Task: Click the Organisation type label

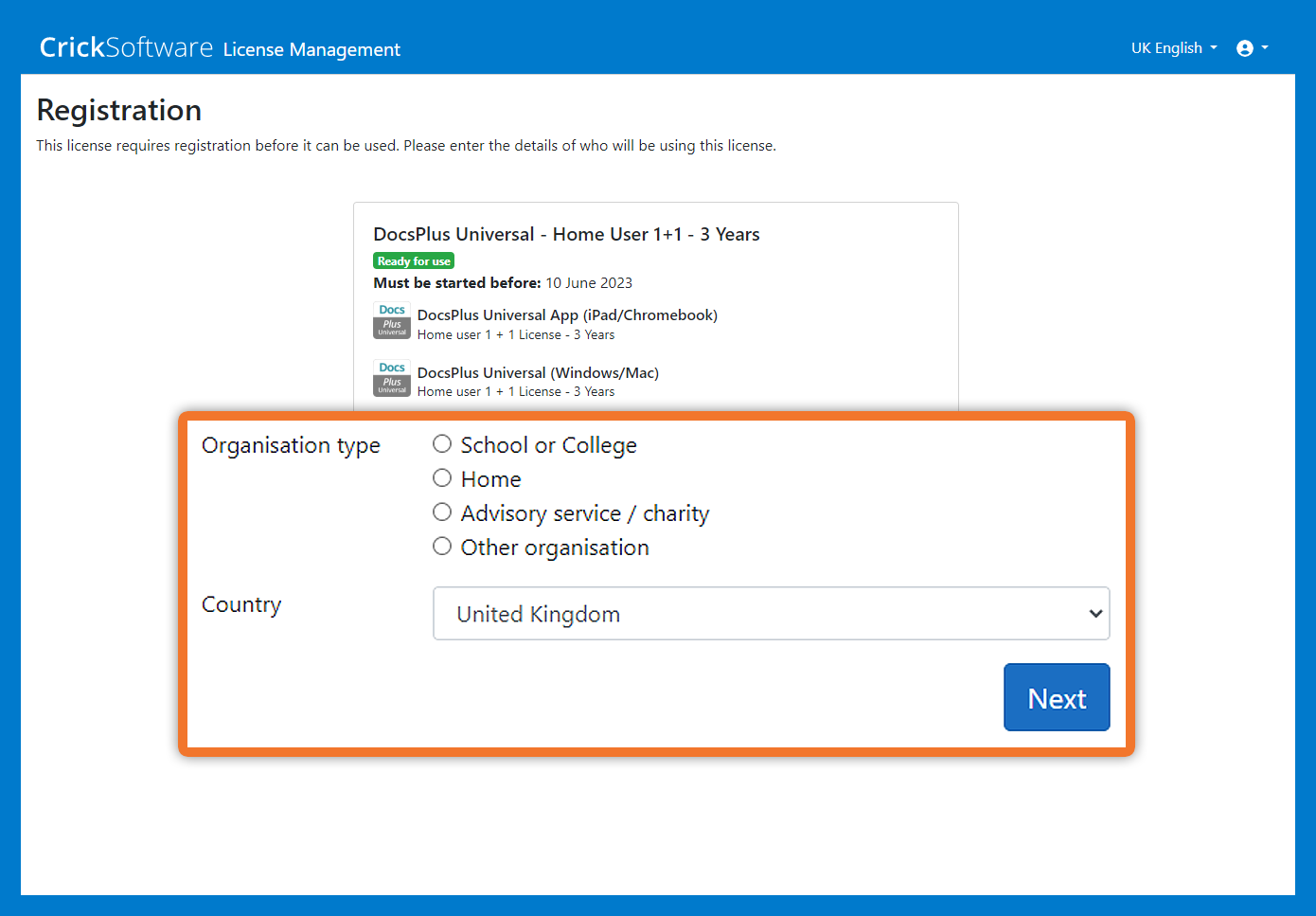Action: pos(291,445)
